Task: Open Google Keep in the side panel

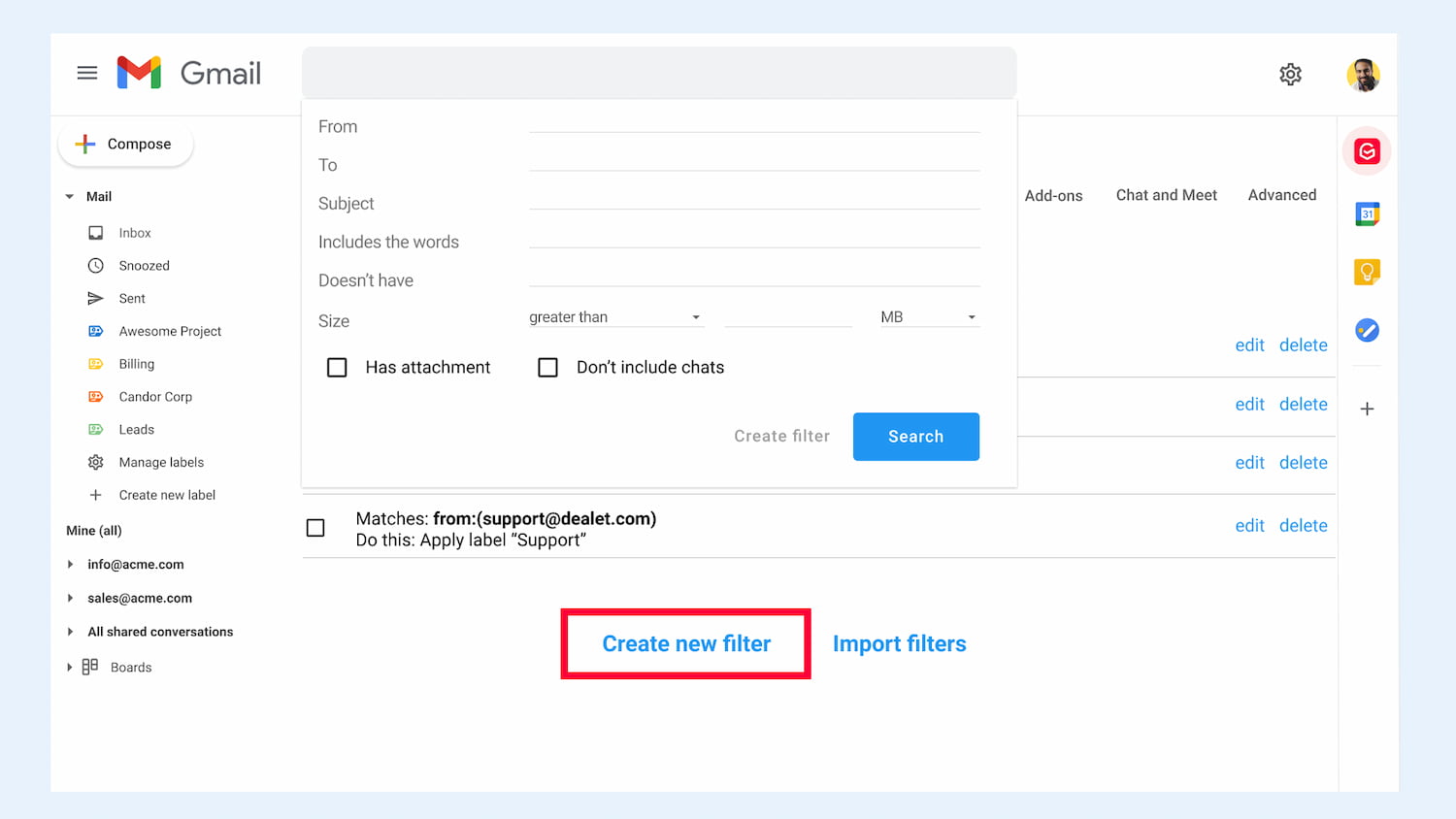Action: point(1367,272)
